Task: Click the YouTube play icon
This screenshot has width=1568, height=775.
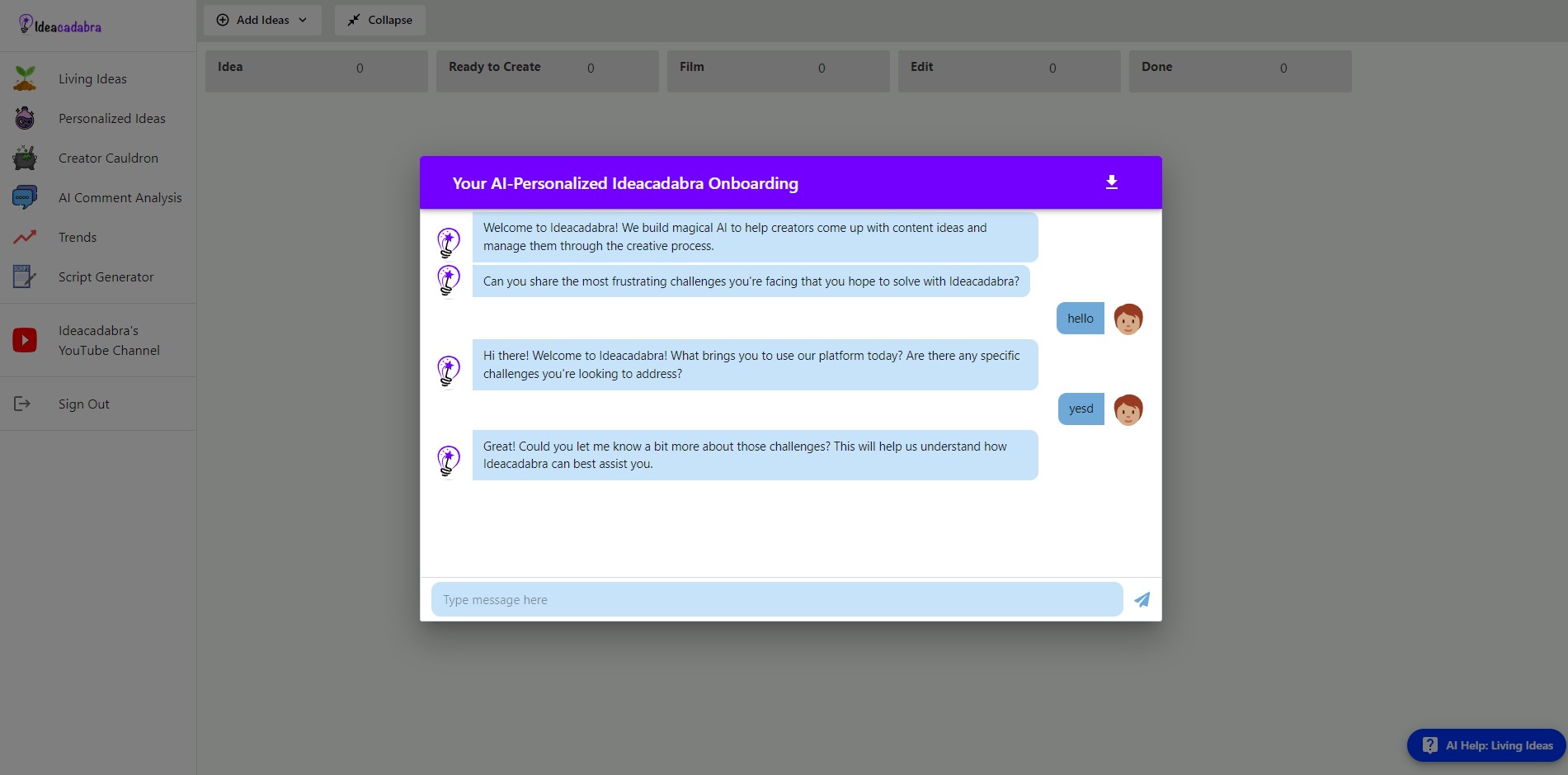Action: click(25, 340)
